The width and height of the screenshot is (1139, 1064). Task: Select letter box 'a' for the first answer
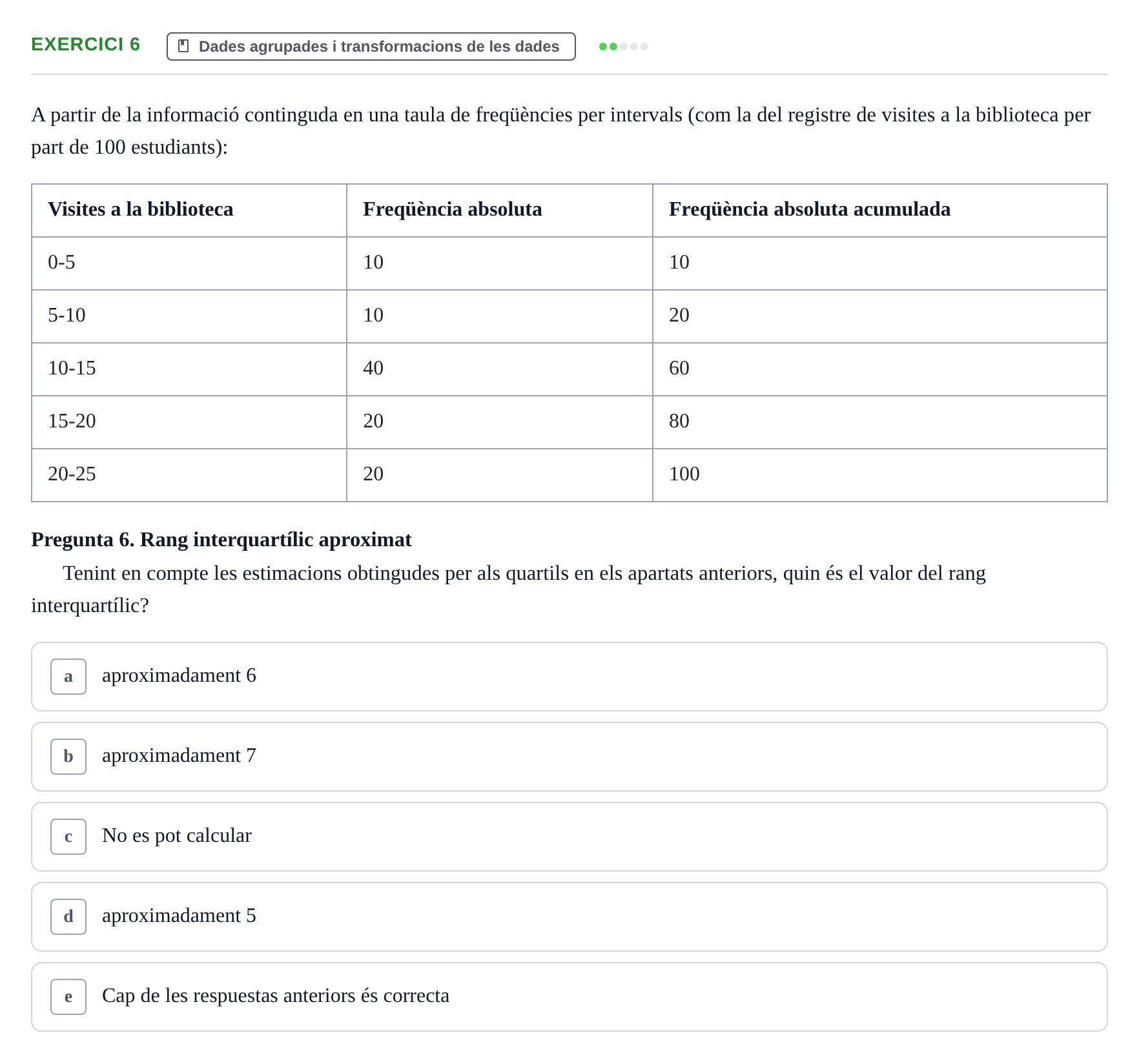coord(68,677)
